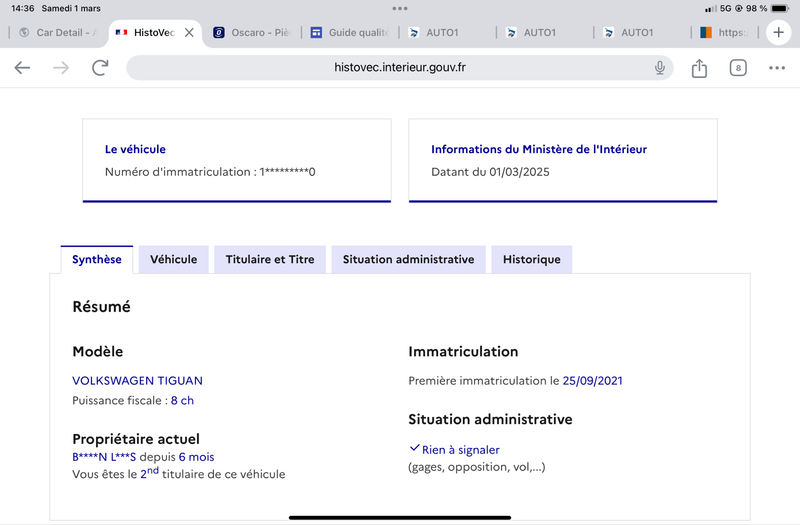The image size is (800, 525).
Task: Tap the microphone voice search icon
Action: (660, 68)
